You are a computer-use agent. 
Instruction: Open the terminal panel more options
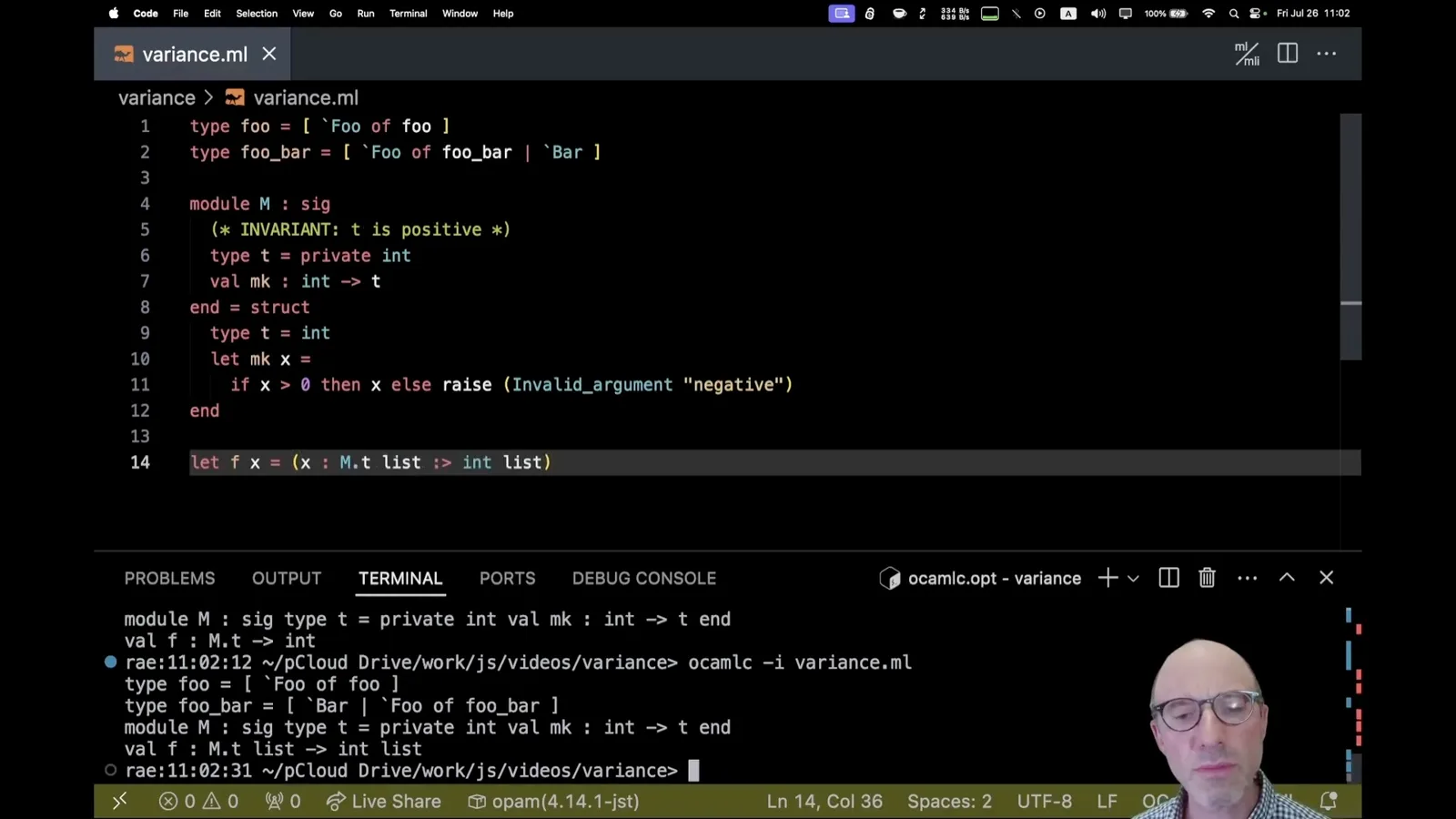click(x=1248, y=578)
